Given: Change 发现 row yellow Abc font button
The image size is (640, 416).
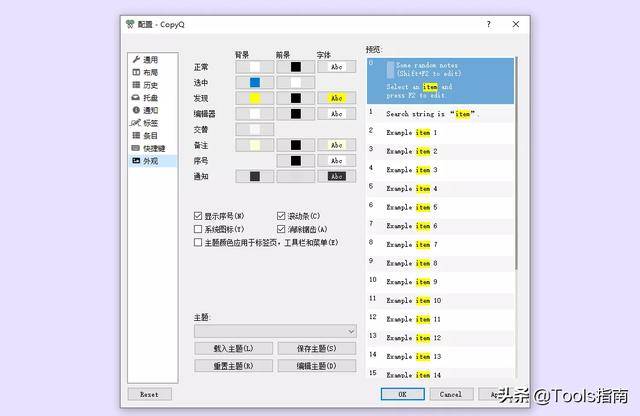Looking at the screenshot, I should click(x=336, y=98).
